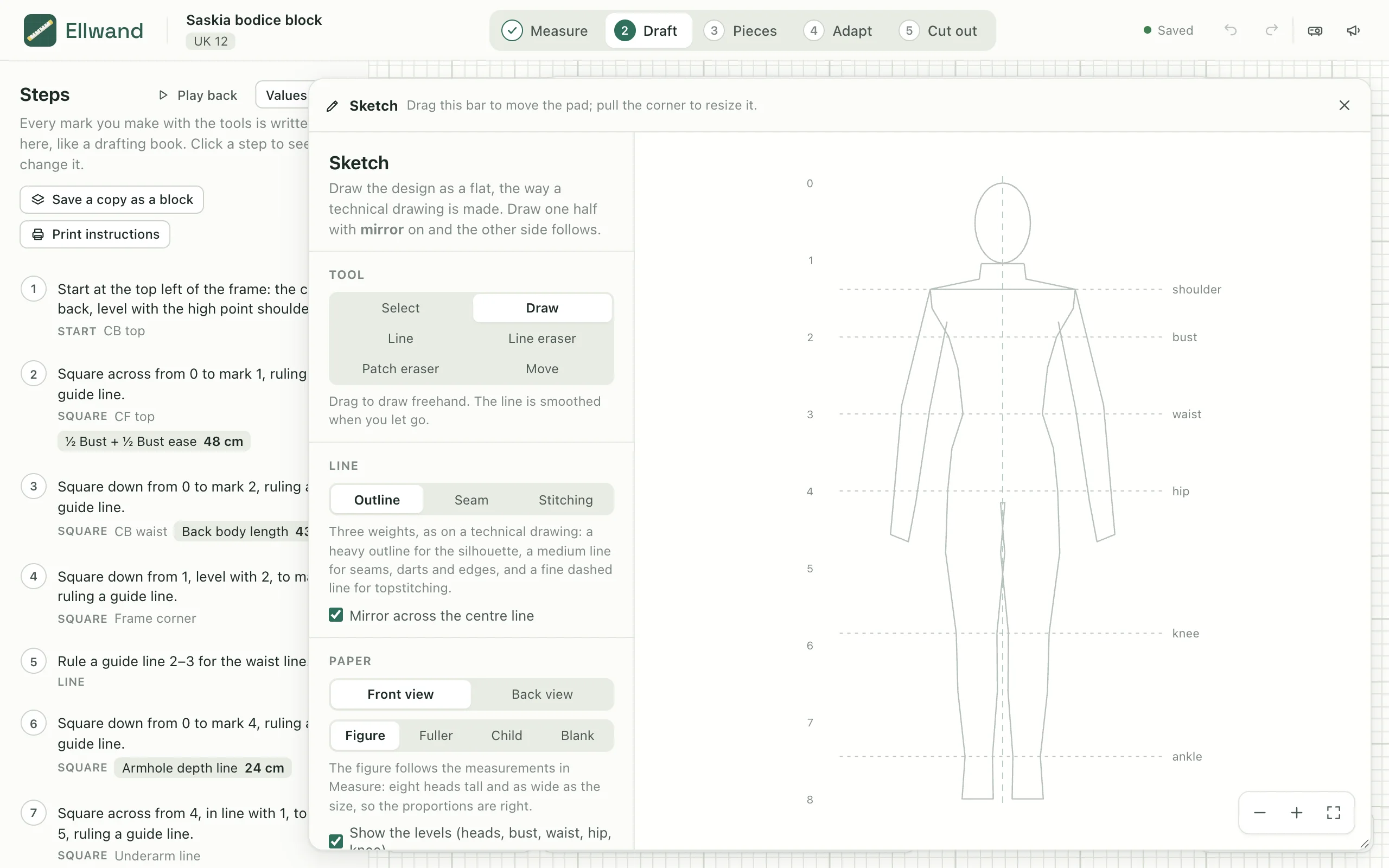
Task: Click the knee level label
Action: click(x=1186, y=633)
